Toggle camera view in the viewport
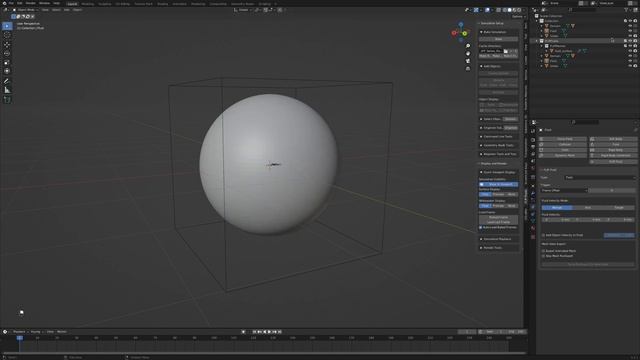Image resolution: width=640 pixels, height=360 pixels. pyautogui.click(x=468, y=61)
